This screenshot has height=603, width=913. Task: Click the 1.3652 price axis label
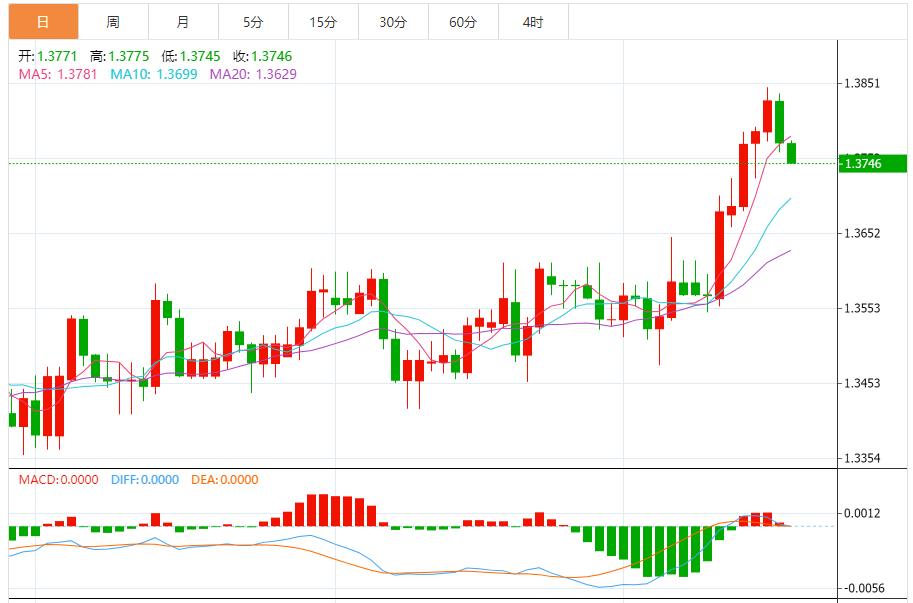[862, 233]
